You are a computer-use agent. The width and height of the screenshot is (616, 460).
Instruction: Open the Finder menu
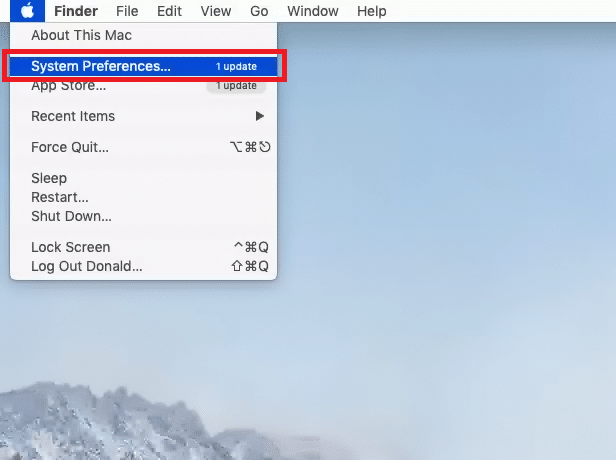[x=76, y=11]
